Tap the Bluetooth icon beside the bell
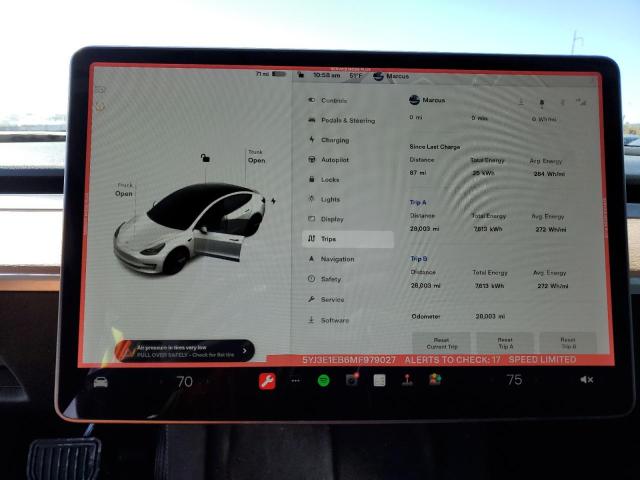 pyautogui.click(x=562, y=102)
